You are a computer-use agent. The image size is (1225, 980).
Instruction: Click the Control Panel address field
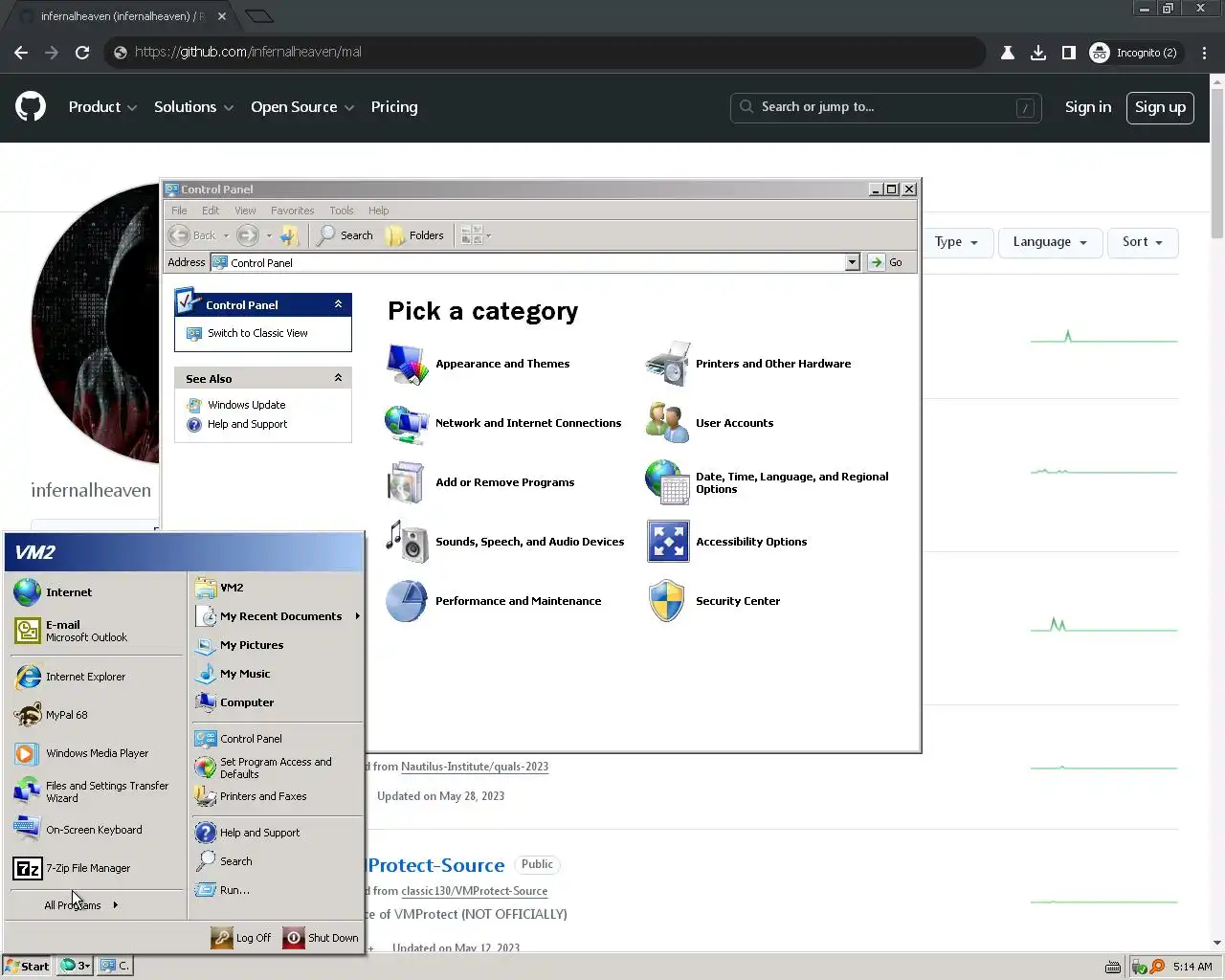536,262
